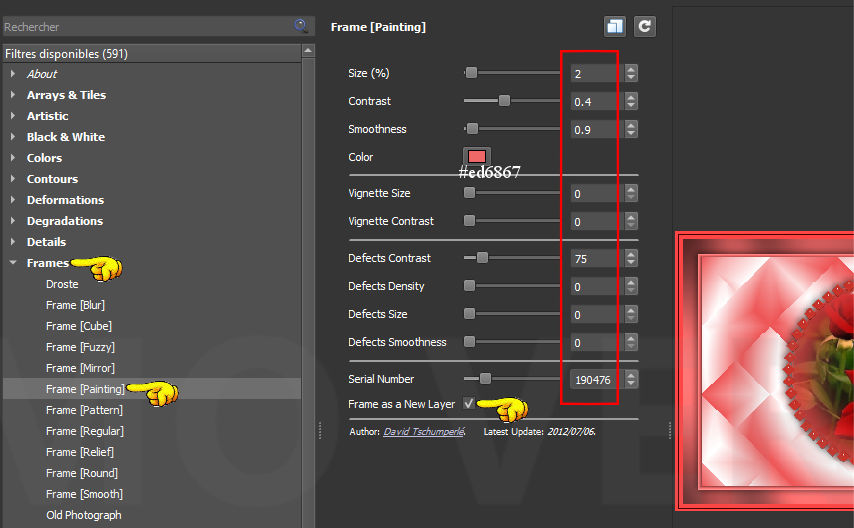Viewport: 854px width, 528px height.
Task: Choose the Frame [Blur] filter
Action: pyautogui.click(x=75, y=305)
